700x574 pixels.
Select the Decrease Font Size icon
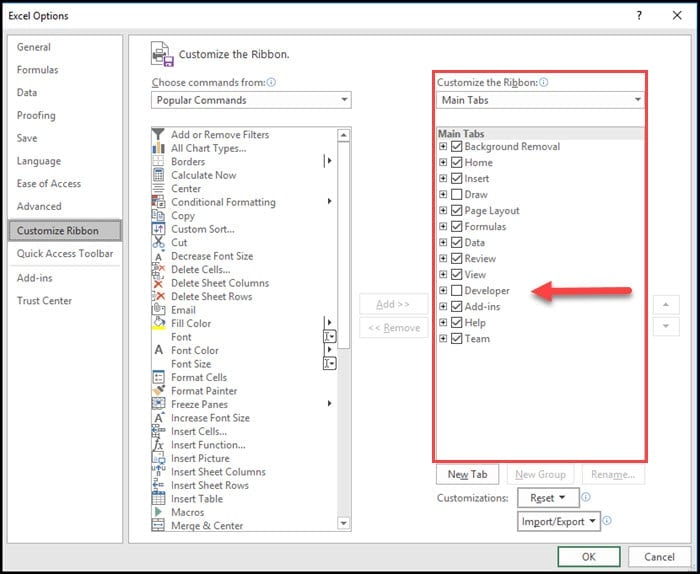(158, 256)
